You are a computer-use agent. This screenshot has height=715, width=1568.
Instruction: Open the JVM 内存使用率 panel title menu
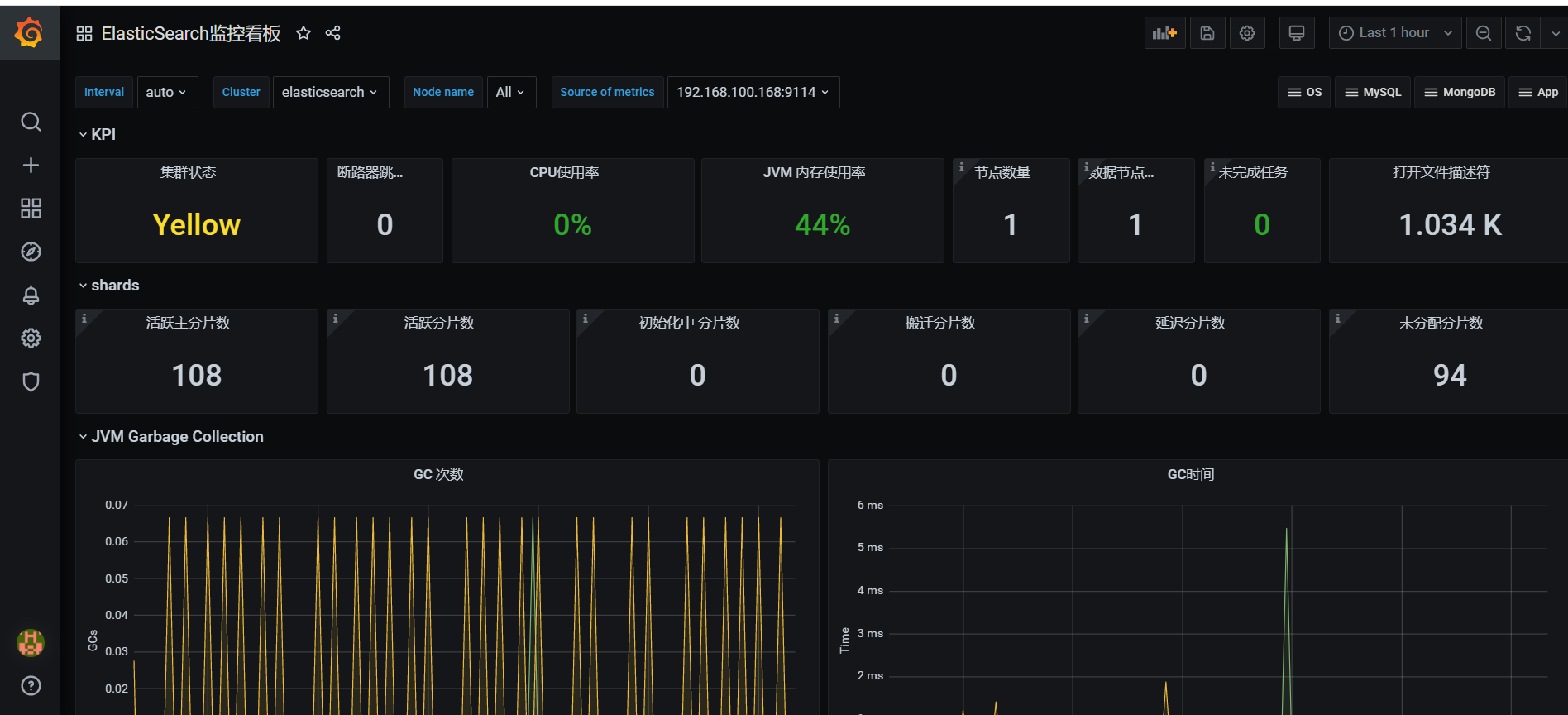click(815, 172)
